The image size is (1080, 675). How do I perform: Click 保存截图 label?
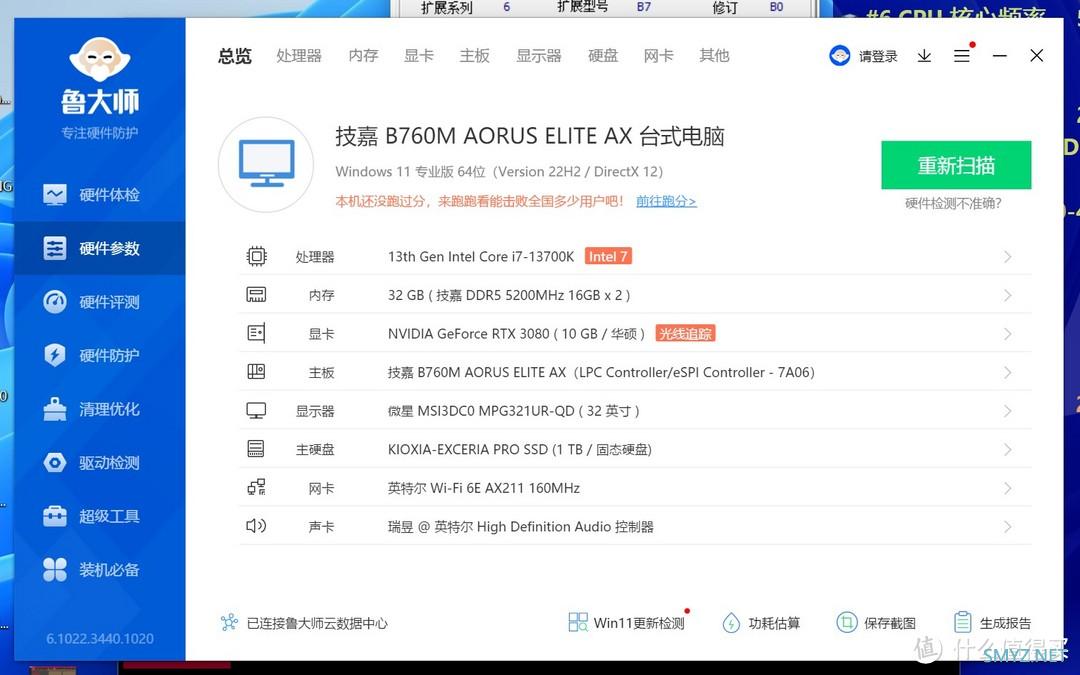(x=890, y=623)
